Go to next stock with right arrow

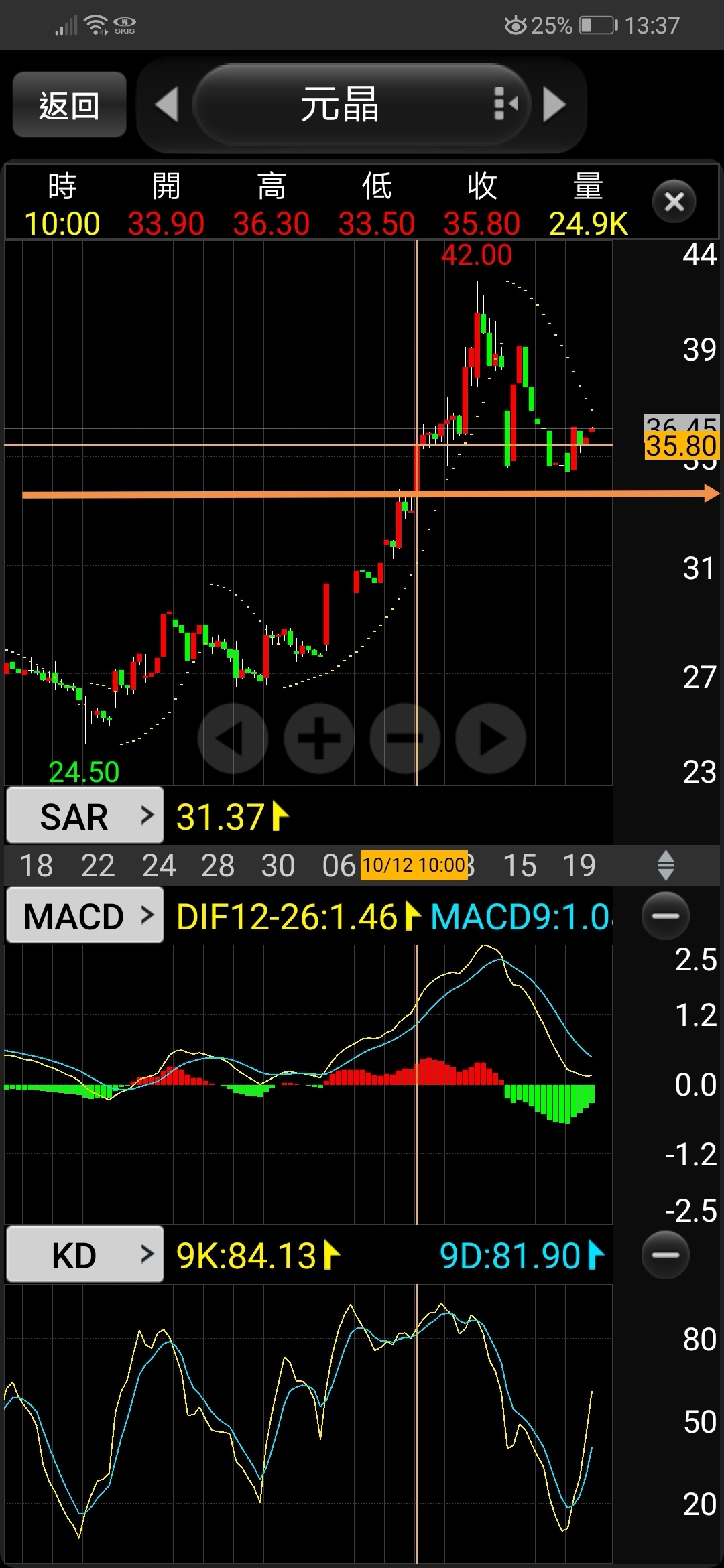tap(554, 105)
